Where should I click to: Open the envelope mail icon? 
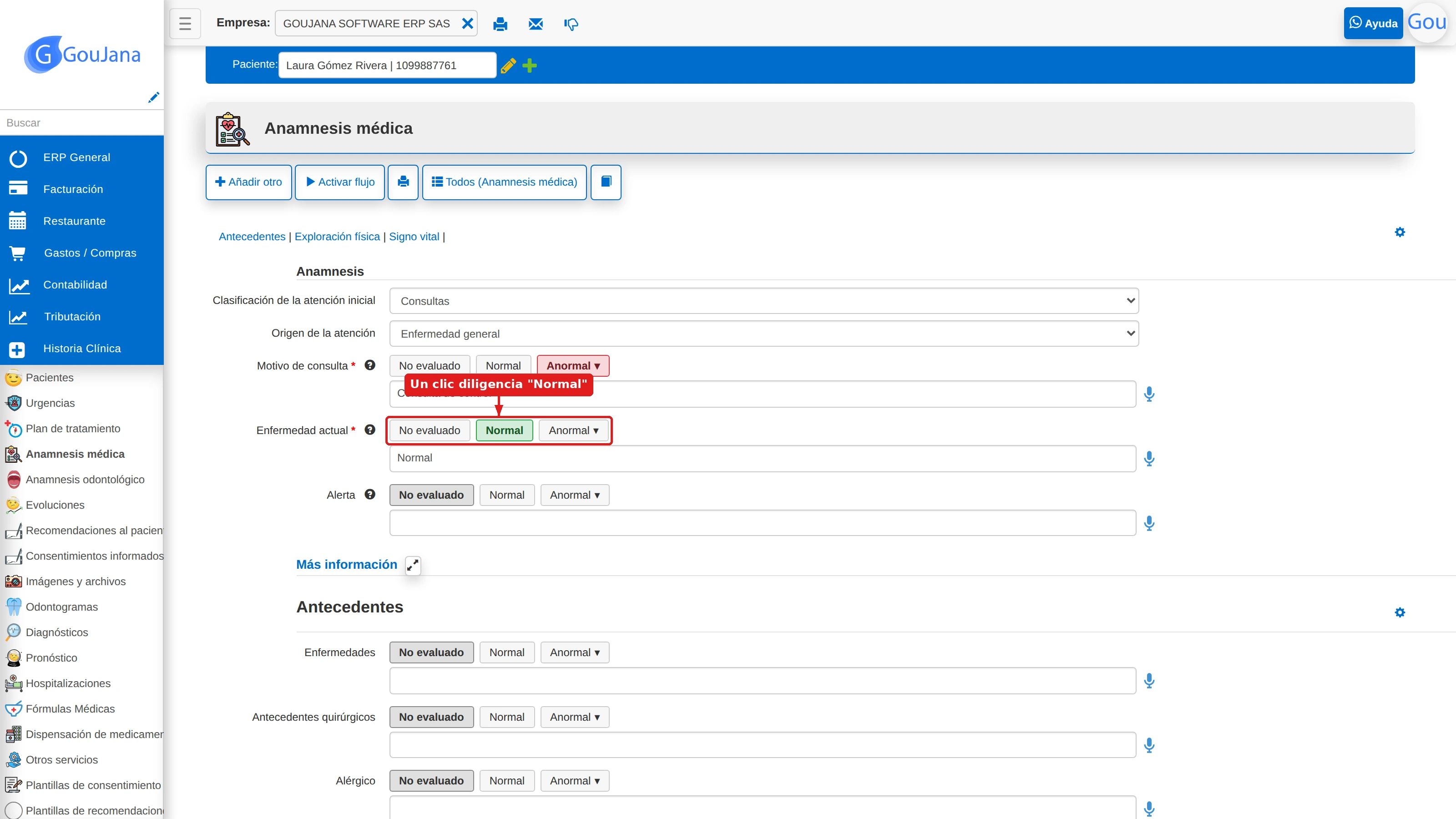535,24
